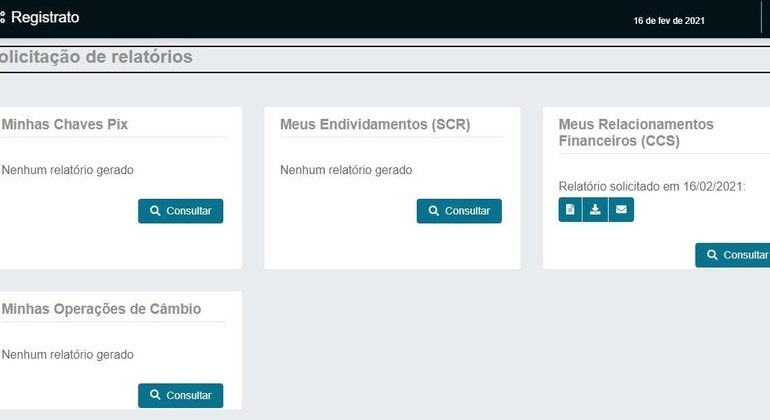Download the CCS report requested 16/02/2021

tap(595, 210)
